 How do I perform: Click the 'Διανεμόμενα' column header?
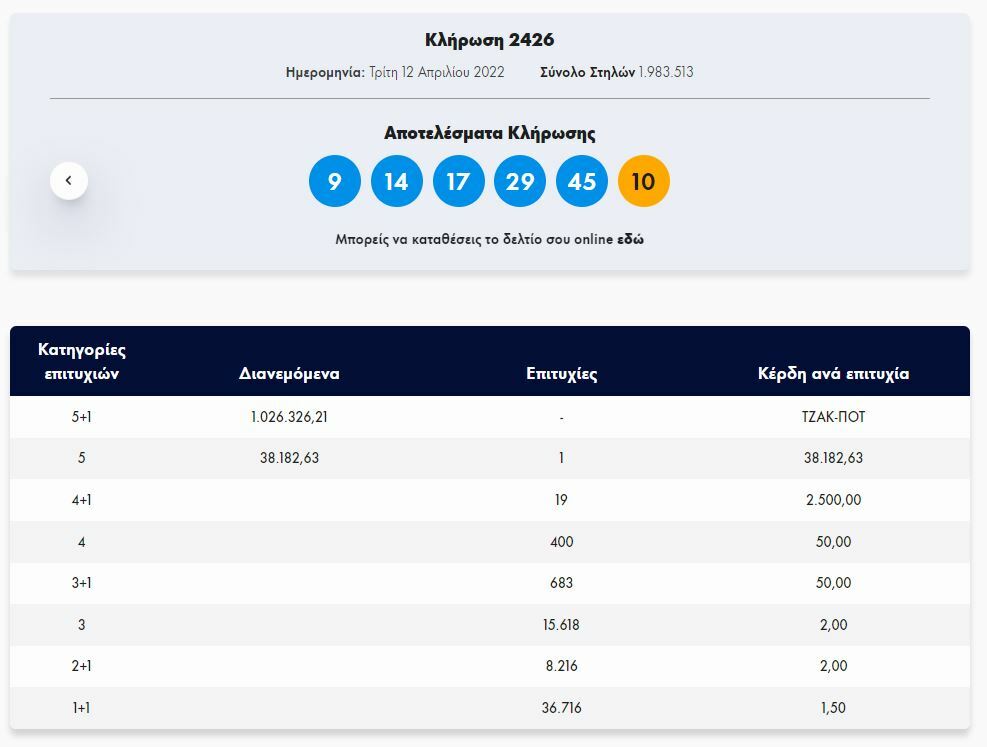click(289, 374)
